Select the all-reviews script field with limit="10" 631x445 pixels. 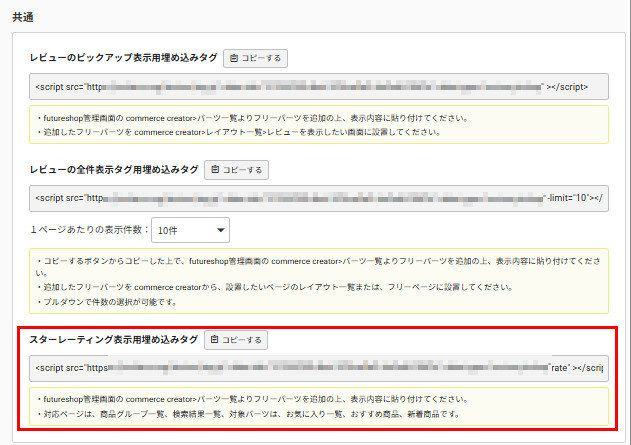[319, 198]
